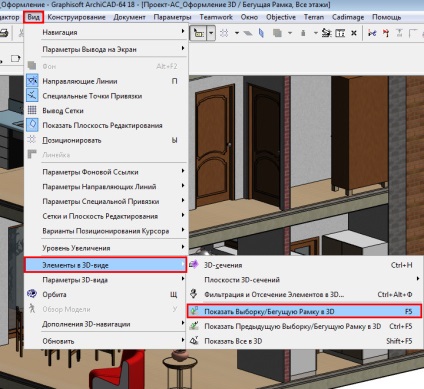Open dropdown arrow beside the toolbar marquee button
The image size is (424, 389).
tap(211, 33)
